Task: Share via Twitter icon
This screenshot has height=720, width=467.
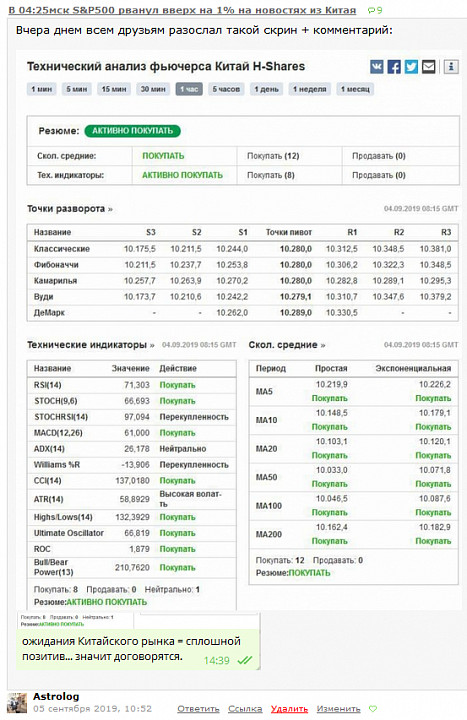Action: coord(411,67)
